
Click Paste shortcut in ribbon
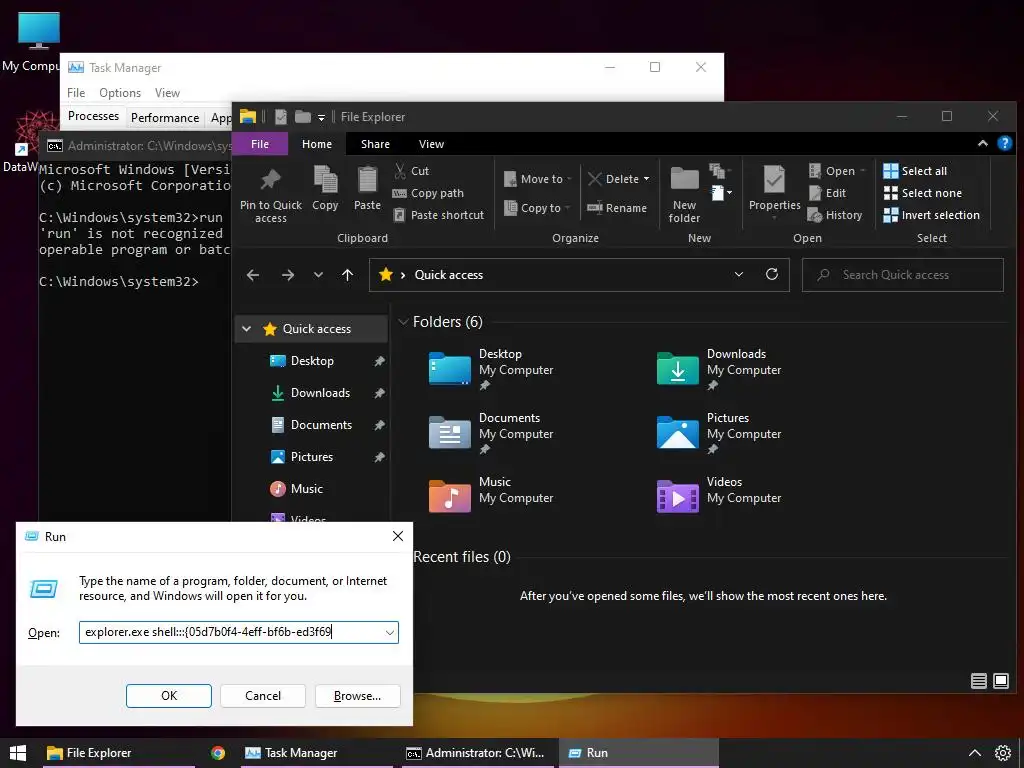click(438, 215)
